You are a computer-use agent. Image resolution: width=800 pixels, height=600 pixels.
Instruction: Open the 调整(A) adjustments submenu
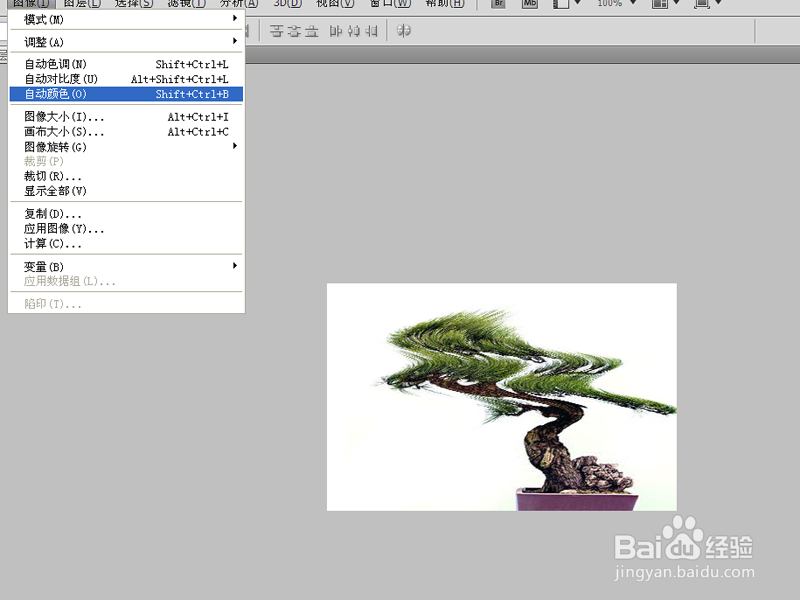tap(126, 42)
